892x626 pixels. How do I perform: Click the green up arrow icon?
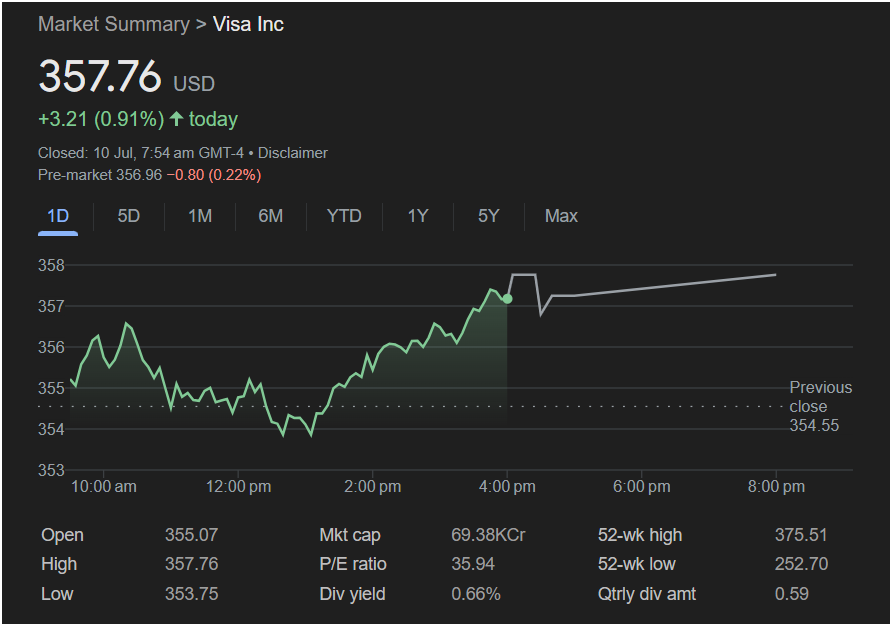(x=176, y=119)
